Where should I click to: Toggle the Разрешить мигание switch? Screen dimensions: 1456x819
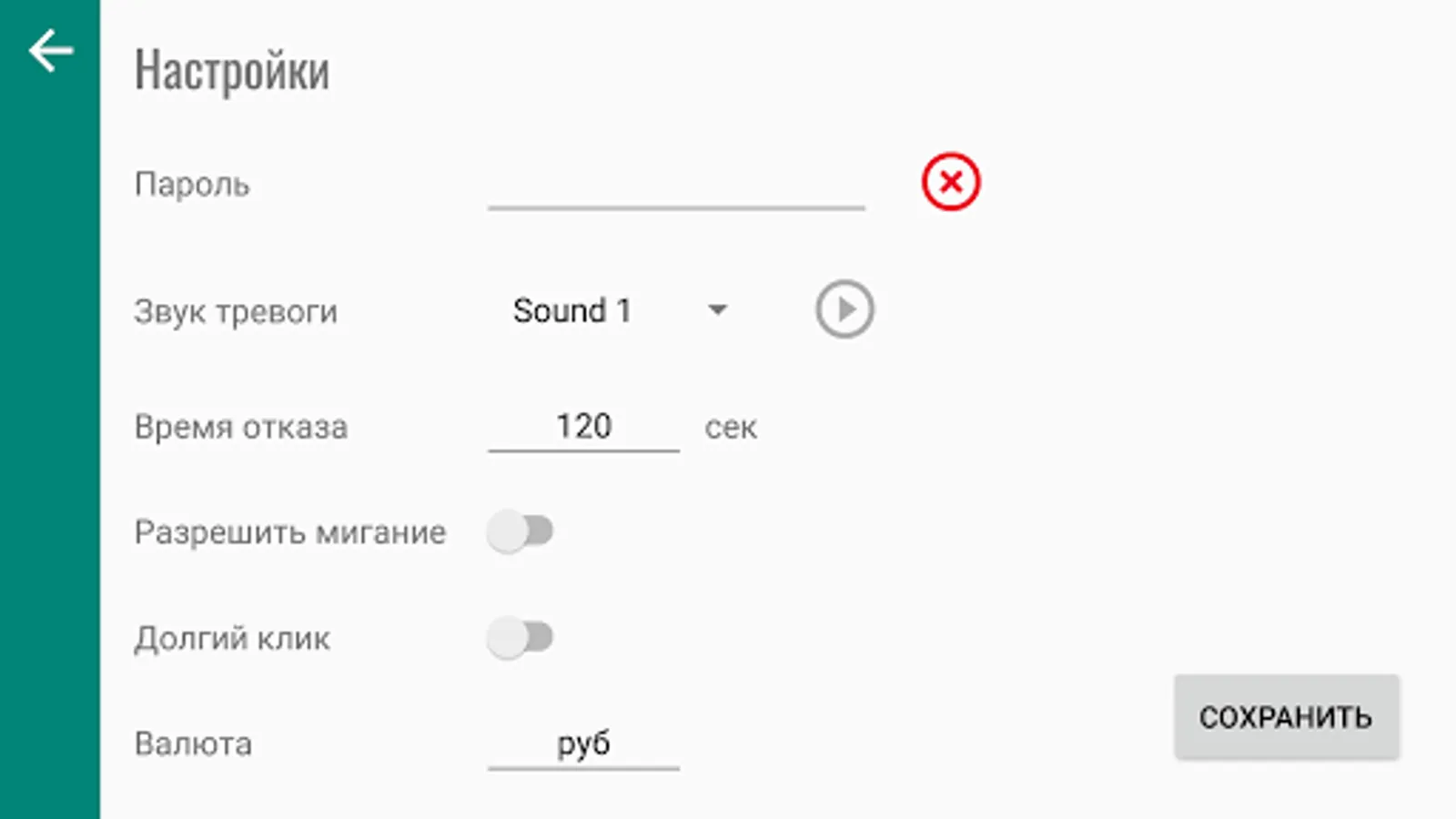tap(520, 531)
